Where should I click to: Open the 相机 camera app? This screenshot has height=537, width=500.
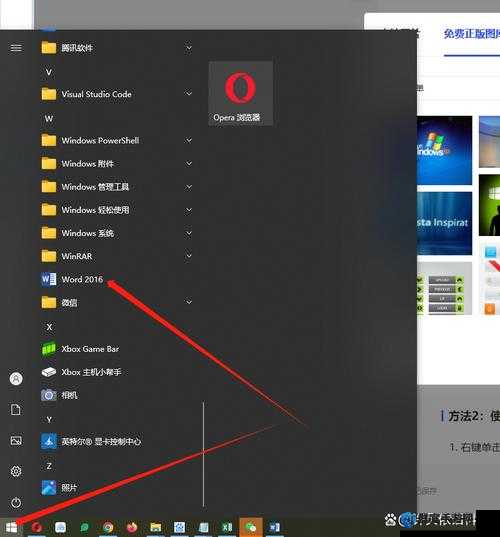(60, 395)
